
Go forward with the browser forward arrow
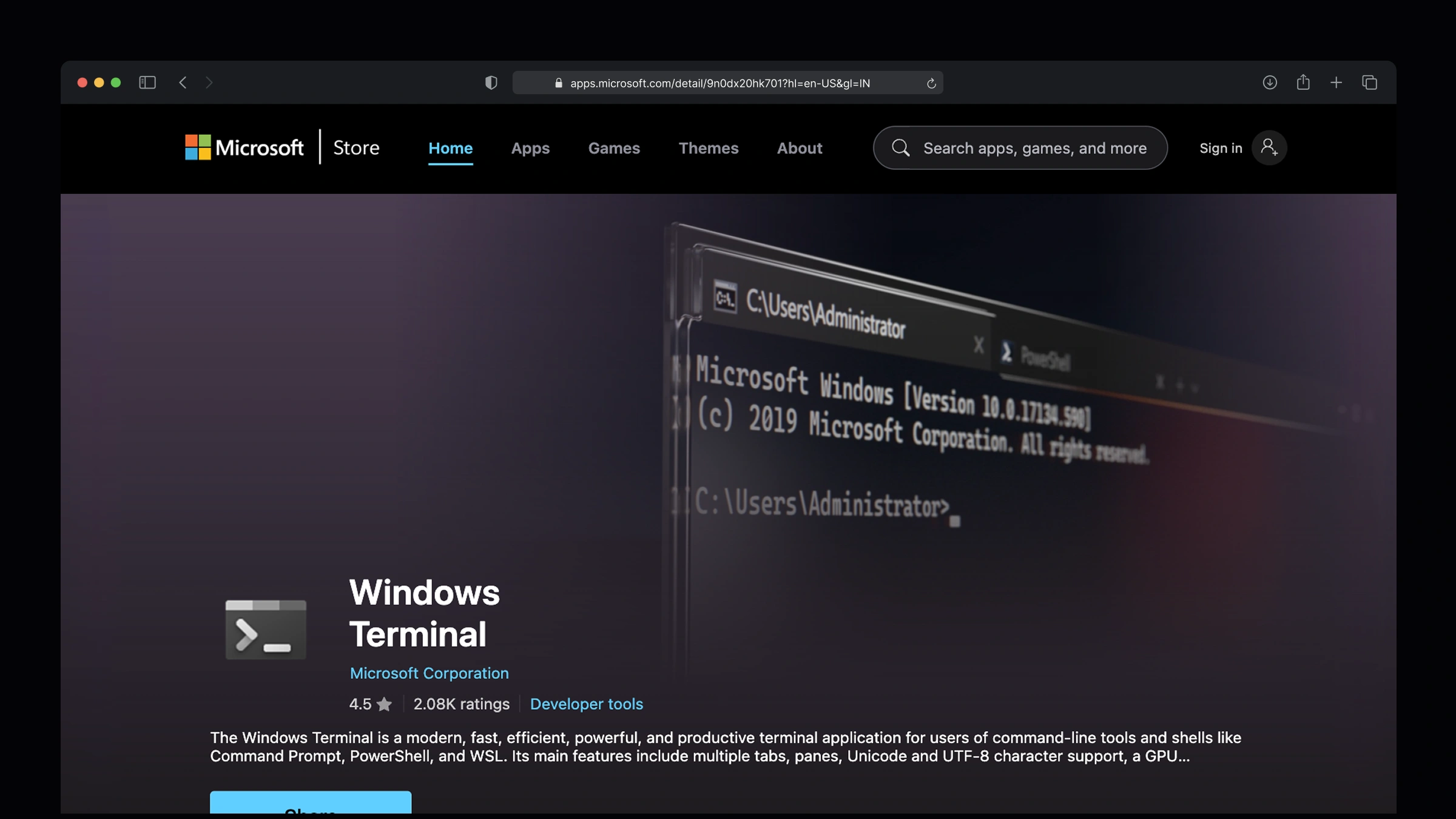(x=209, y=83)
